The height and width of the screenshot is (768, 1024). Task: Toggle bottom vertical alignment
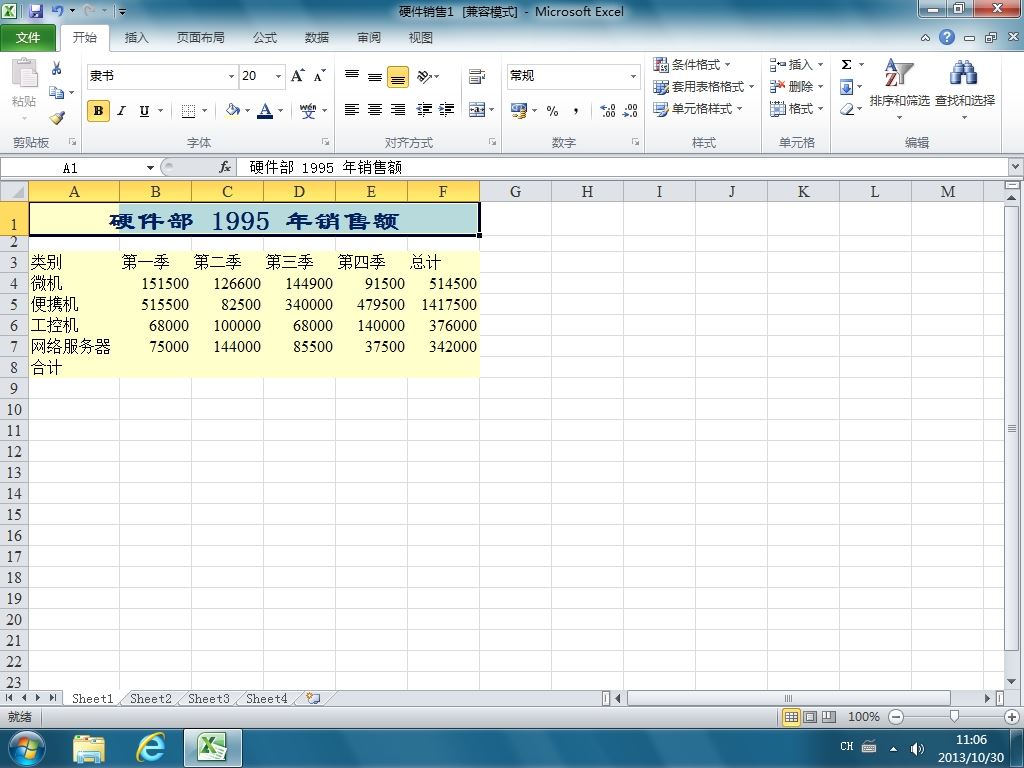(x=398, y=76)
